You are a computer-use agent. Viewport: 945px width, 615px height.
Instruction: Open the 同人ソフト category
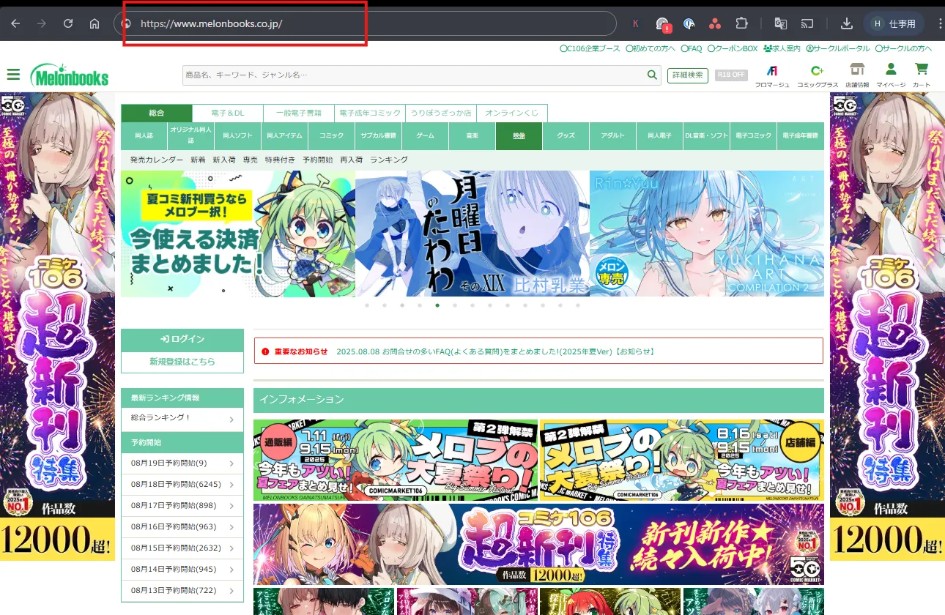coord(237,136)
